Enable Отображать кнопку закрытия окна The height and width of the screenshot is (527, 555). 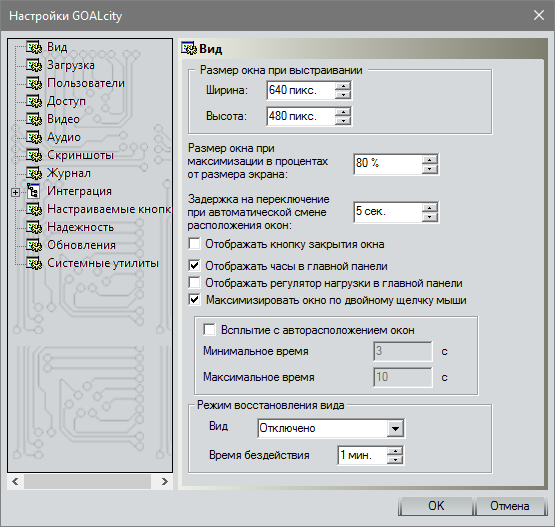(194, 244)
